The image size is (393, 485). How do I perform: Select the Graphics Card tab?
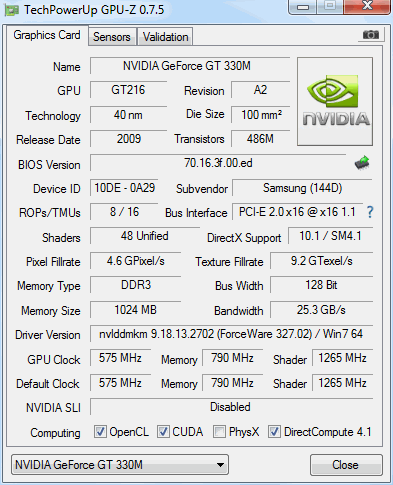tap(47, 35)
